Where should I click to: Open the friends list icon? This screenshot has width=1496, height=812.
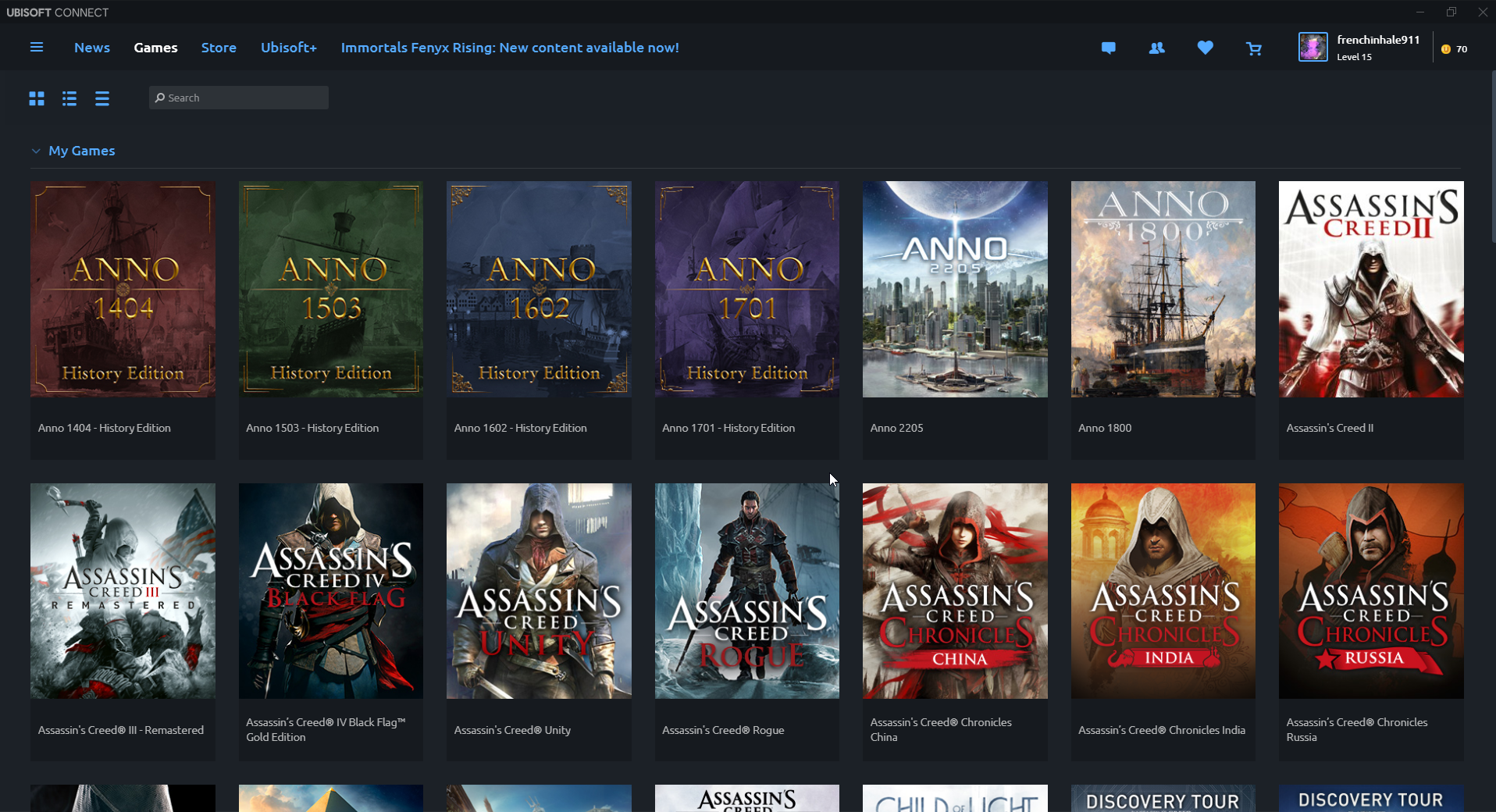[x=1157, y=48]
